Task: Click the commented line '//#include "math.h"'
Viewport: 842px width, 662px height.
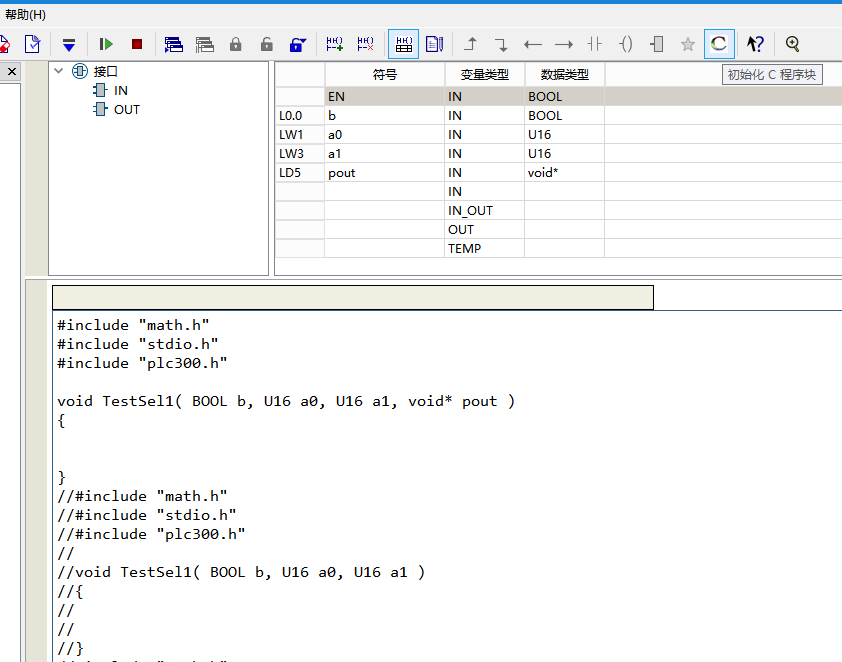Action: 142,496
